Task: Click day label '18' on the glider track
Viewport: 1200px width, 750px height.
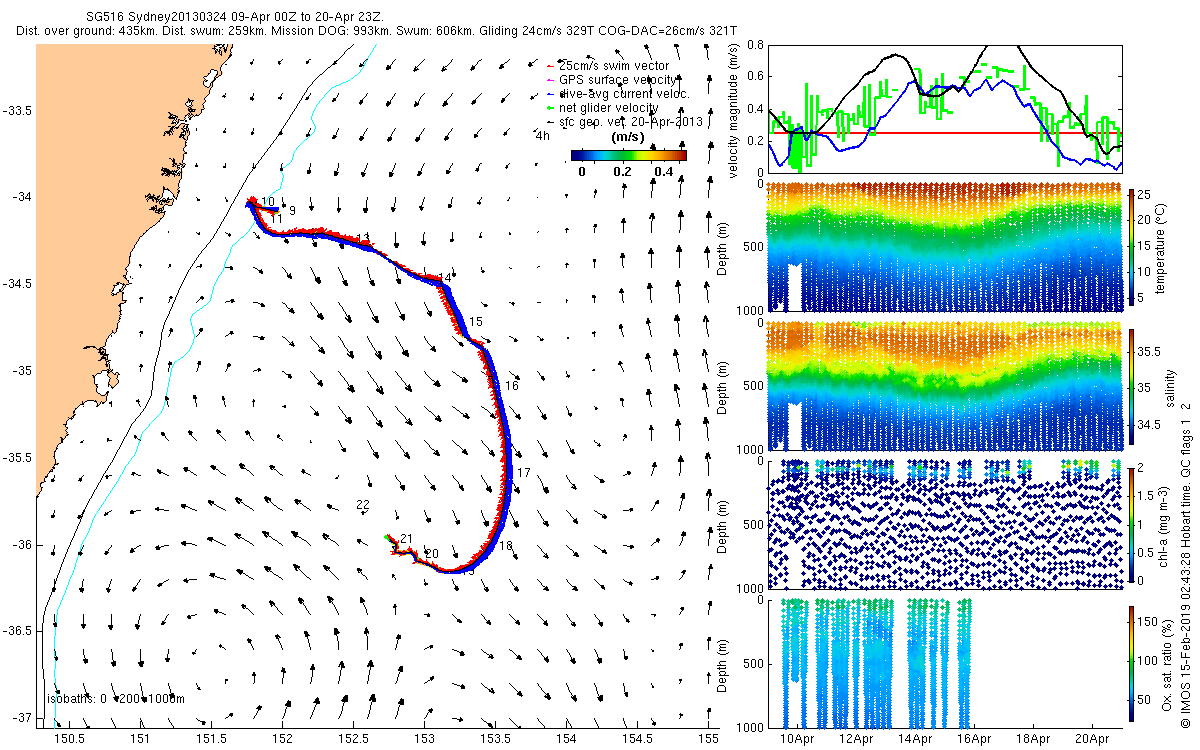Action: tap(506, 545)
